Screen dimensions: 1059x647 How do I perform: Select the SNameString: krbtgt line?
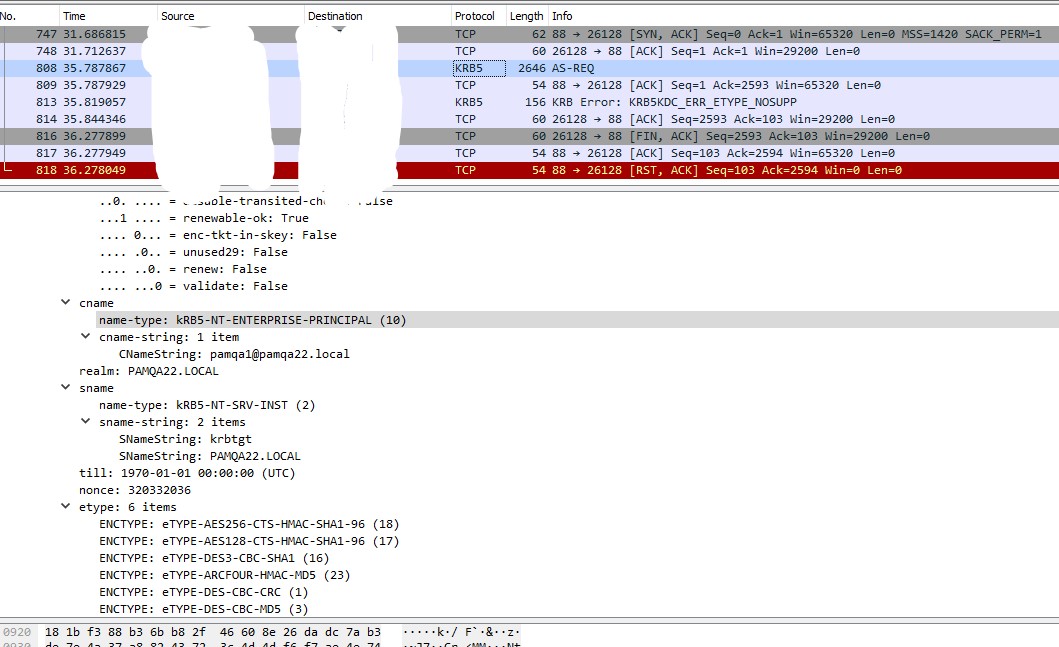pos(185,438)
